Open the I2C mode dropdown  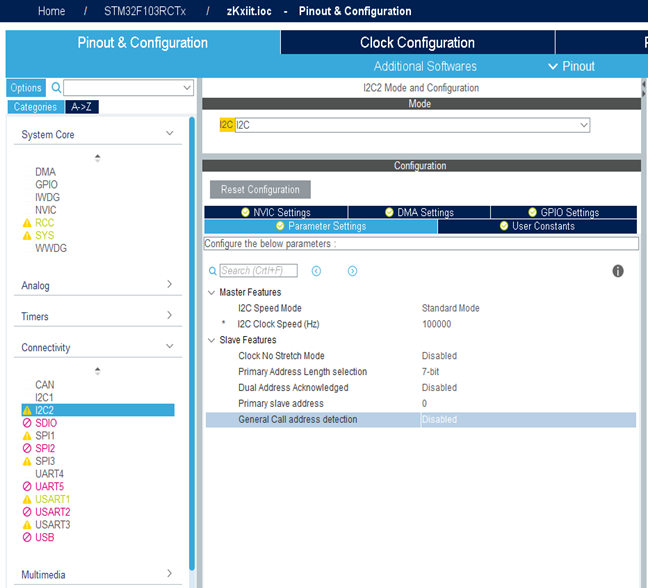pyautogui.click(x=583, y=125)
